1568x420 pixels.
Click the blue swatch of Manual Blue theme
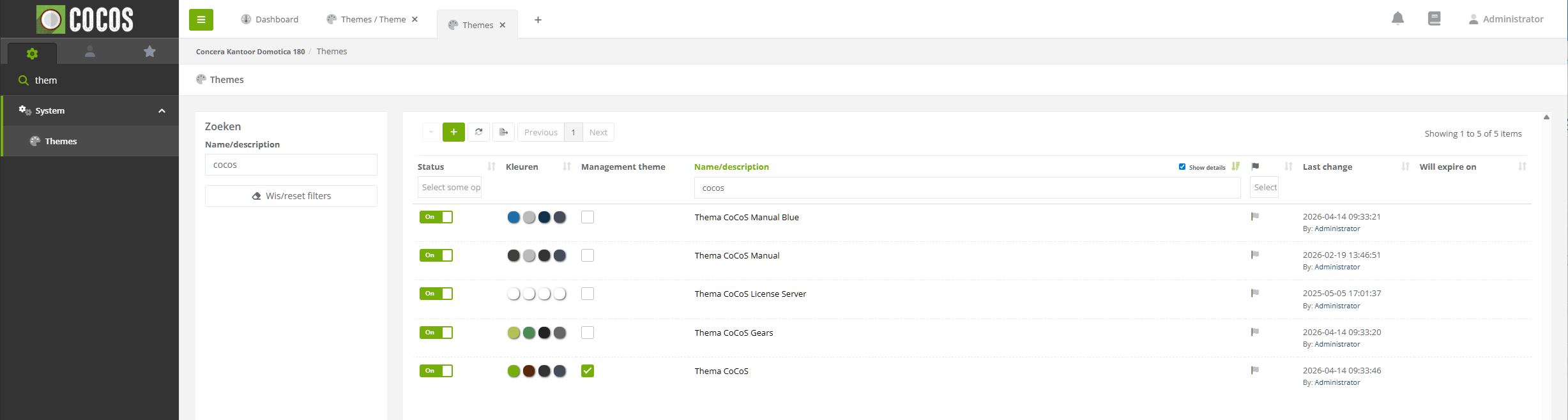click(514, 217)
